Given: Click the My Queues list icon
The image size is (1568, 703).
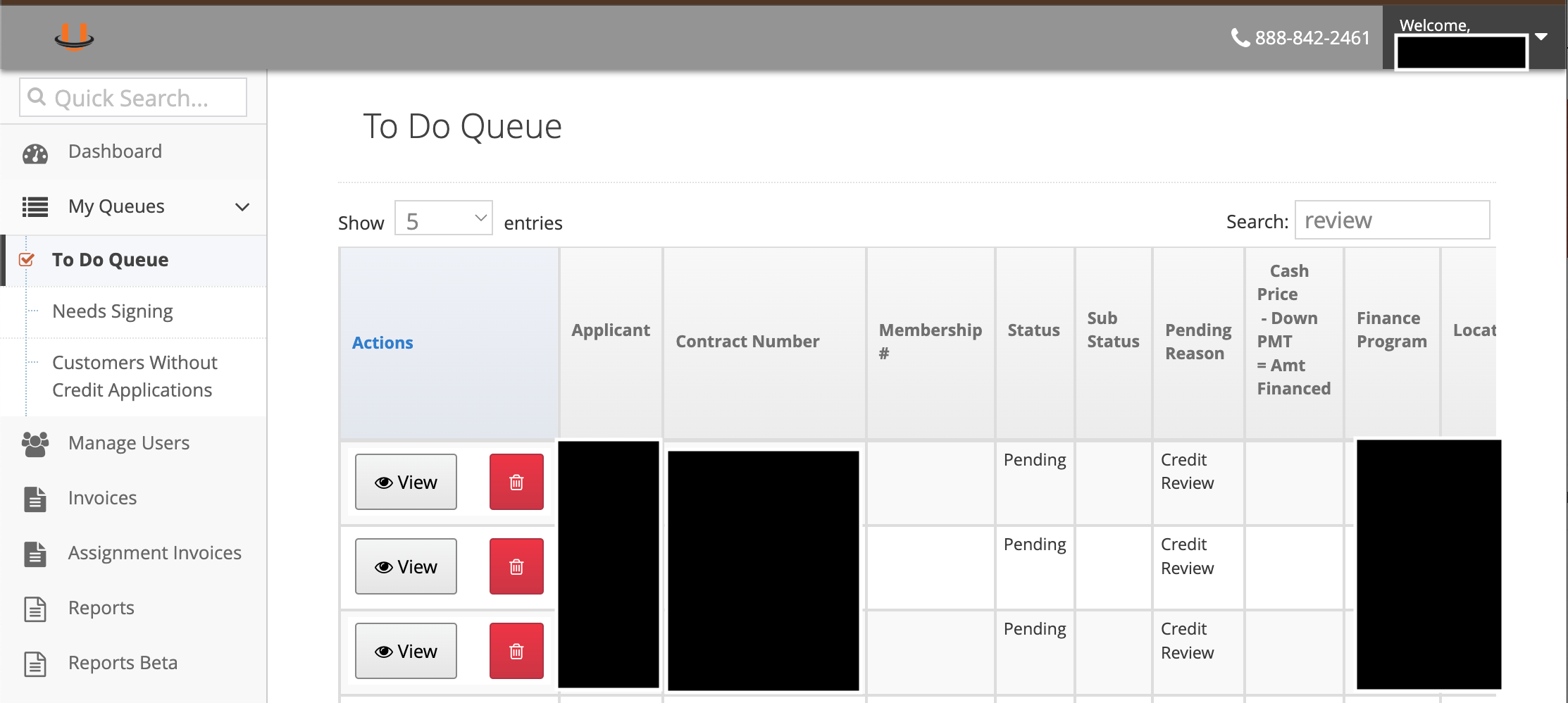Looking at the screenshot, I should pyautogui.click(x=35, y=207).
